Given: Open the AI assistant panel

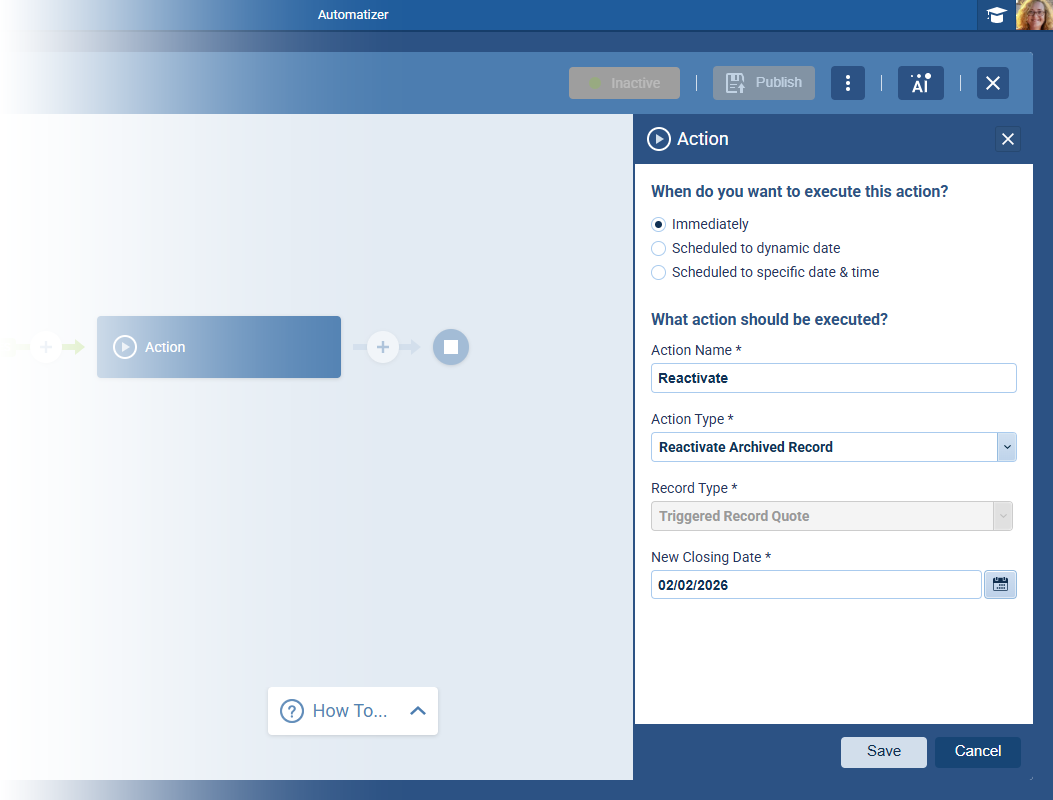Looking at the screenshot, I should (x=920, y=83).
